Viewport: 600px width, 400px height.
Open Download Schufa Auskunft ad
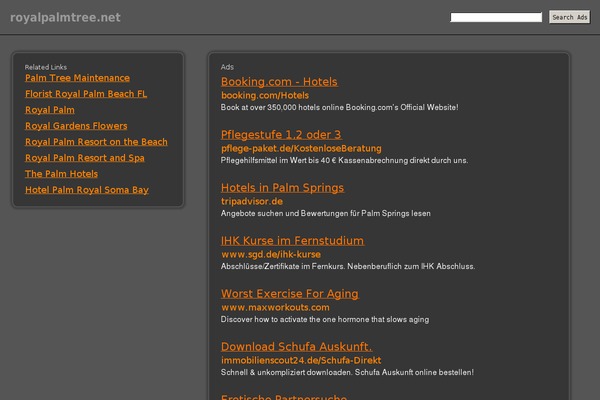click(297, 347)
